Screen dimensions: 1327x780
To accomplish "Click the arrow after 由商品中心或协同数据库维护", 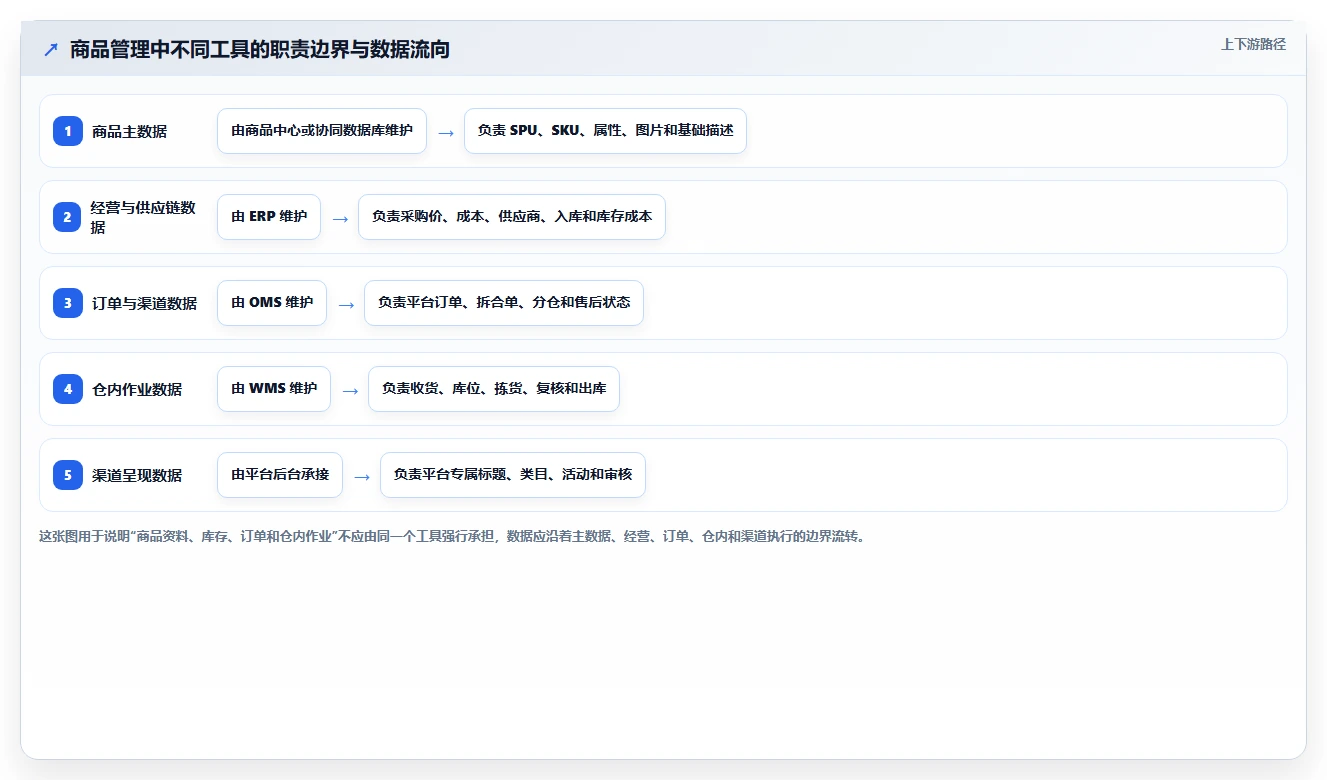I will point(446,132).
